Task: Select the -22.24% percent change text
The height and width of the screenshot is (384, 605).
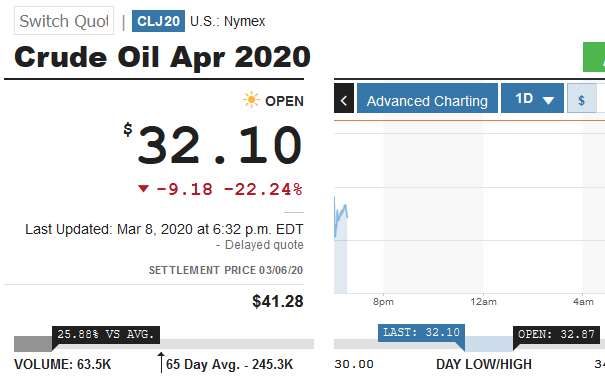Action: (263, 189)
